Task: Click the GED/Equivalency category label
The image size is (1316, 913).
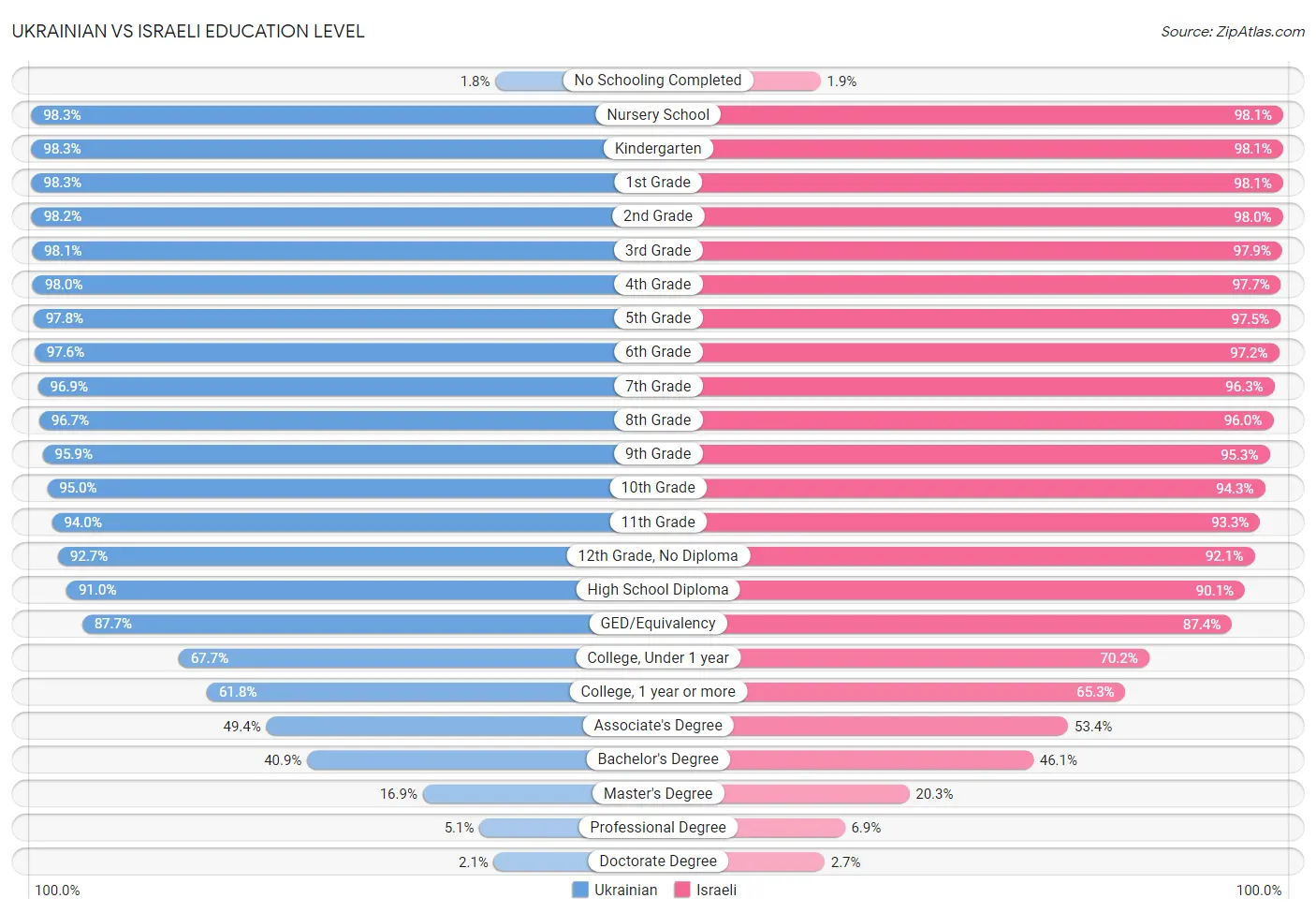Action: (658, 624)
